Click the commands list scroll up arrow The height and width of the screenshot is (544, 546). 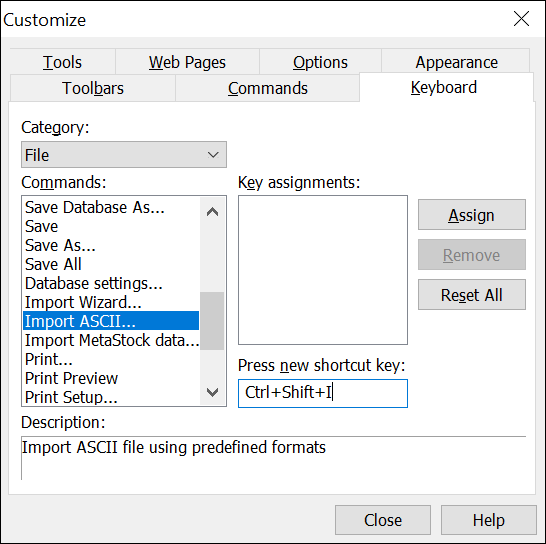212,211
